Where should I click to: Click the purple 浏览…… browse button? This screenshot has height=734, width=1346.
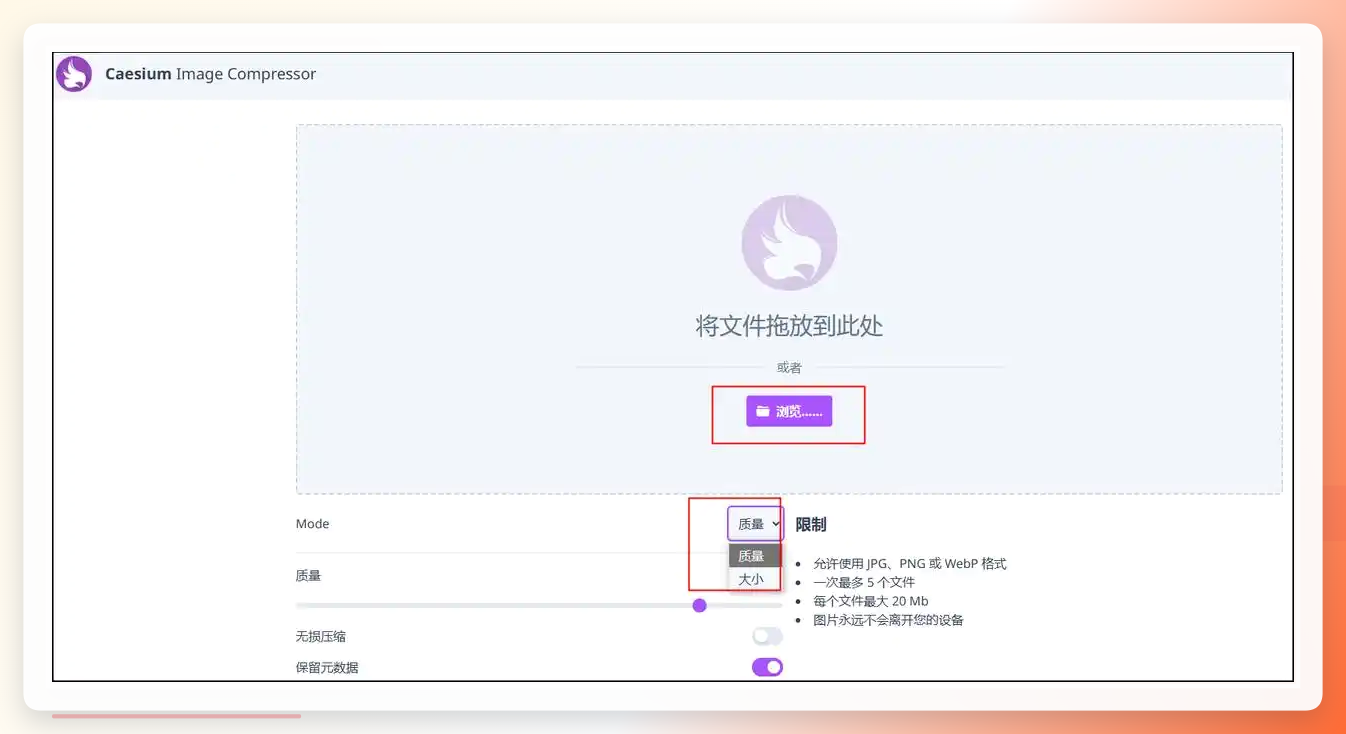coord(789,411)
